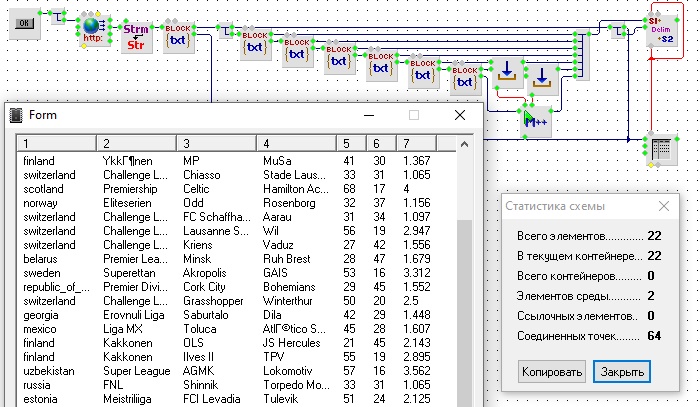Click the Элементов среды statistics line
This screenshot has width=700, height=407.
pyautogui.click(x=584, y=296)
